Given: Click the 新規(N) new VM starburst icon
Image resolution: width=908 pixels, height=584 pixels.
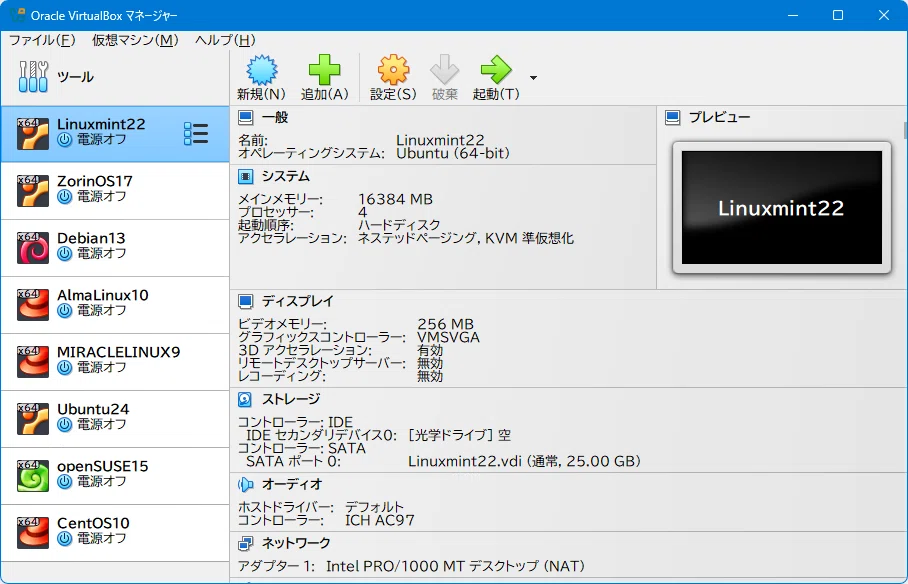Looking at the screenshot, I should click(x=262, y=70).
